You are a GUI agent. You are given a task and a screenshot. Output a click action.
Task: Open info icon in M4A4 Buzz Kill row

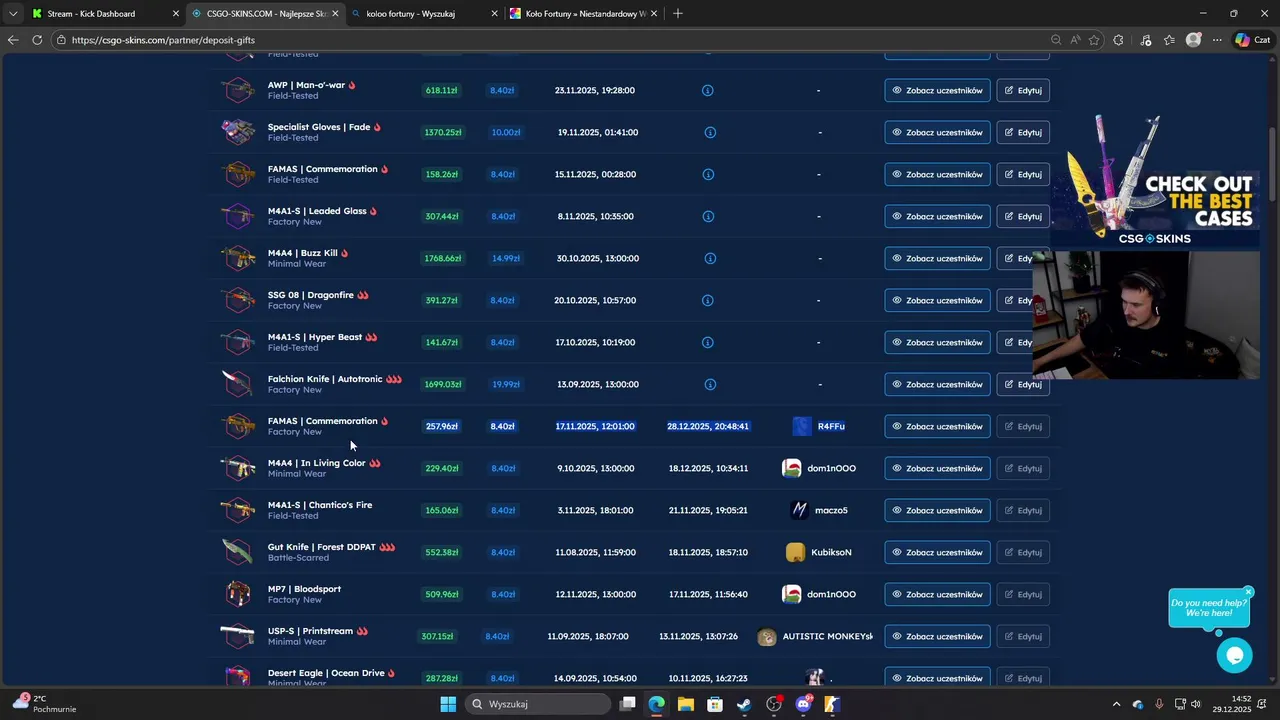710,258
